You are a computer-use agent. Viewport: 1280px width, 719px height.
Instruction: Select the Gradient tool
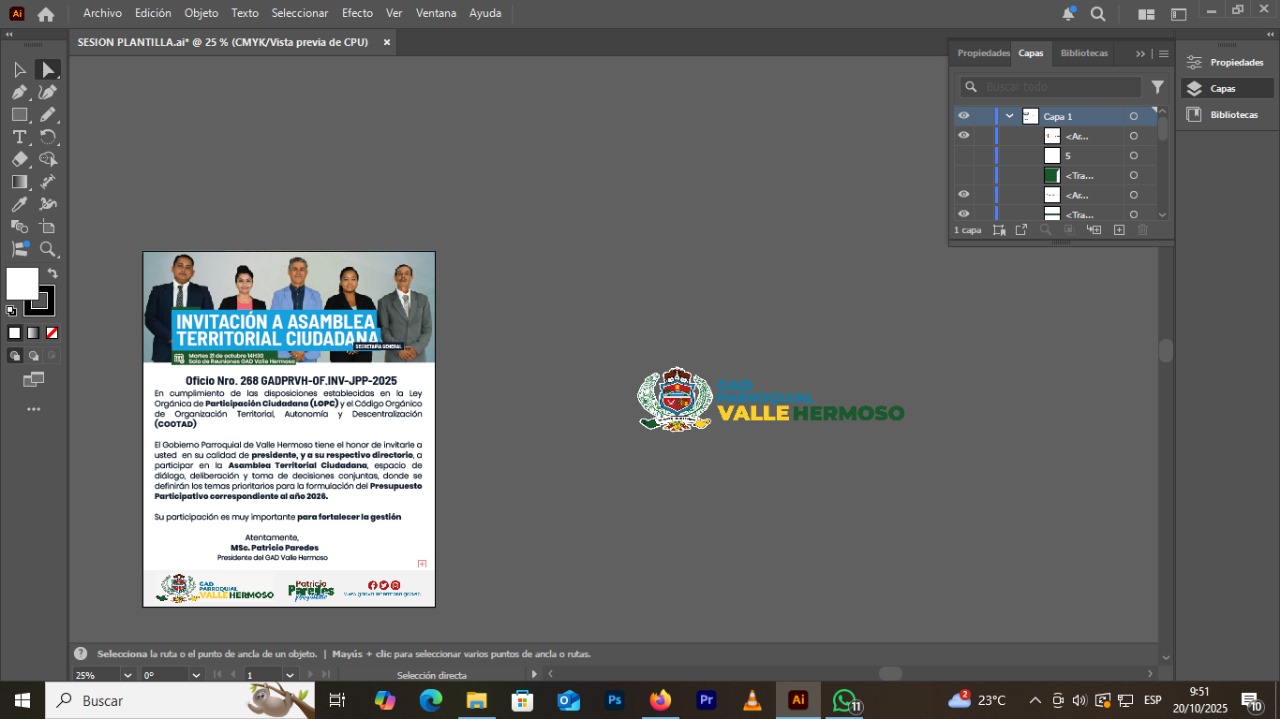(x=19, y=182)
